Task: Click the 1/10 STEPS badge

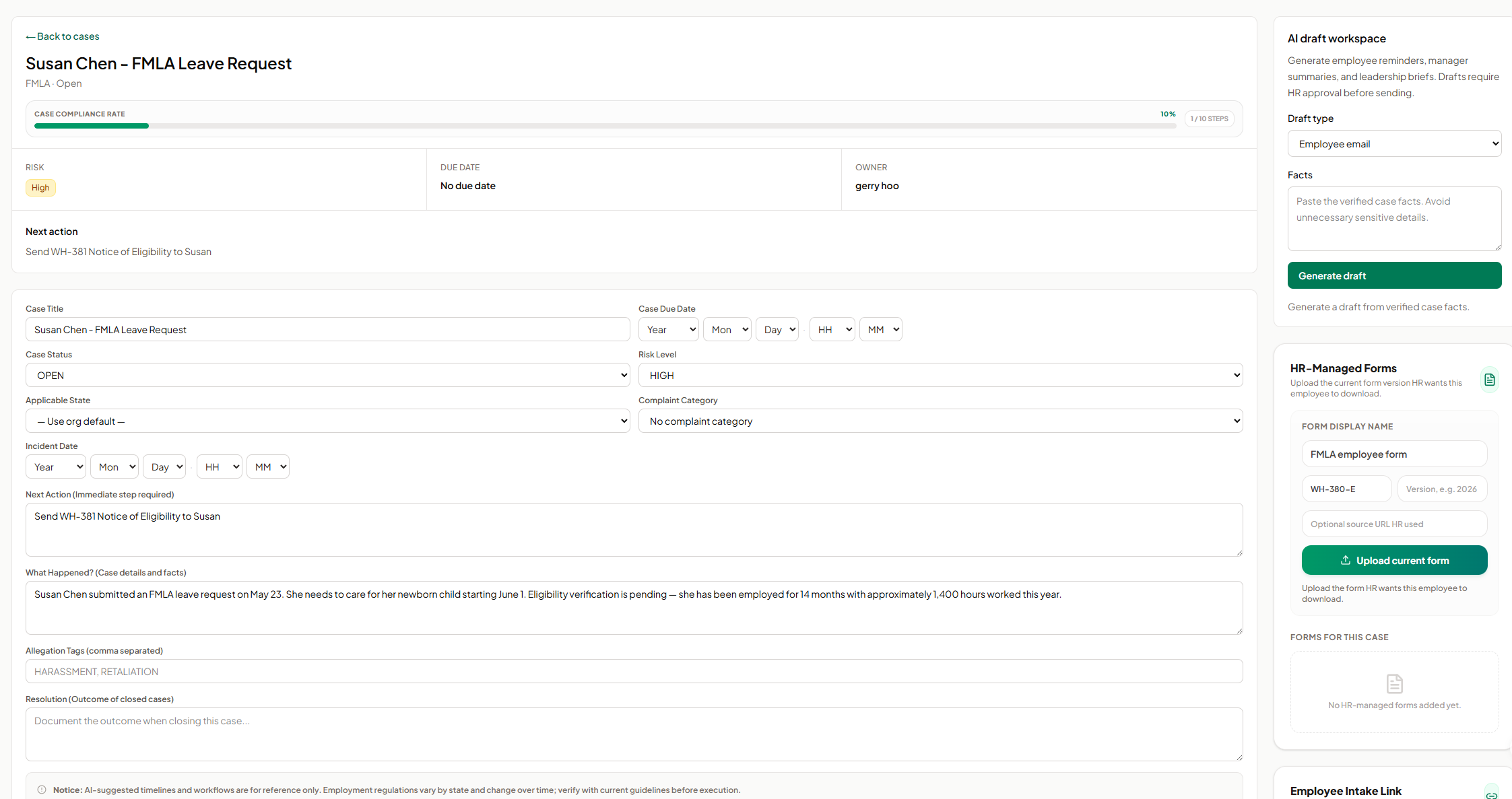Action: click(x=1209, y=118)
